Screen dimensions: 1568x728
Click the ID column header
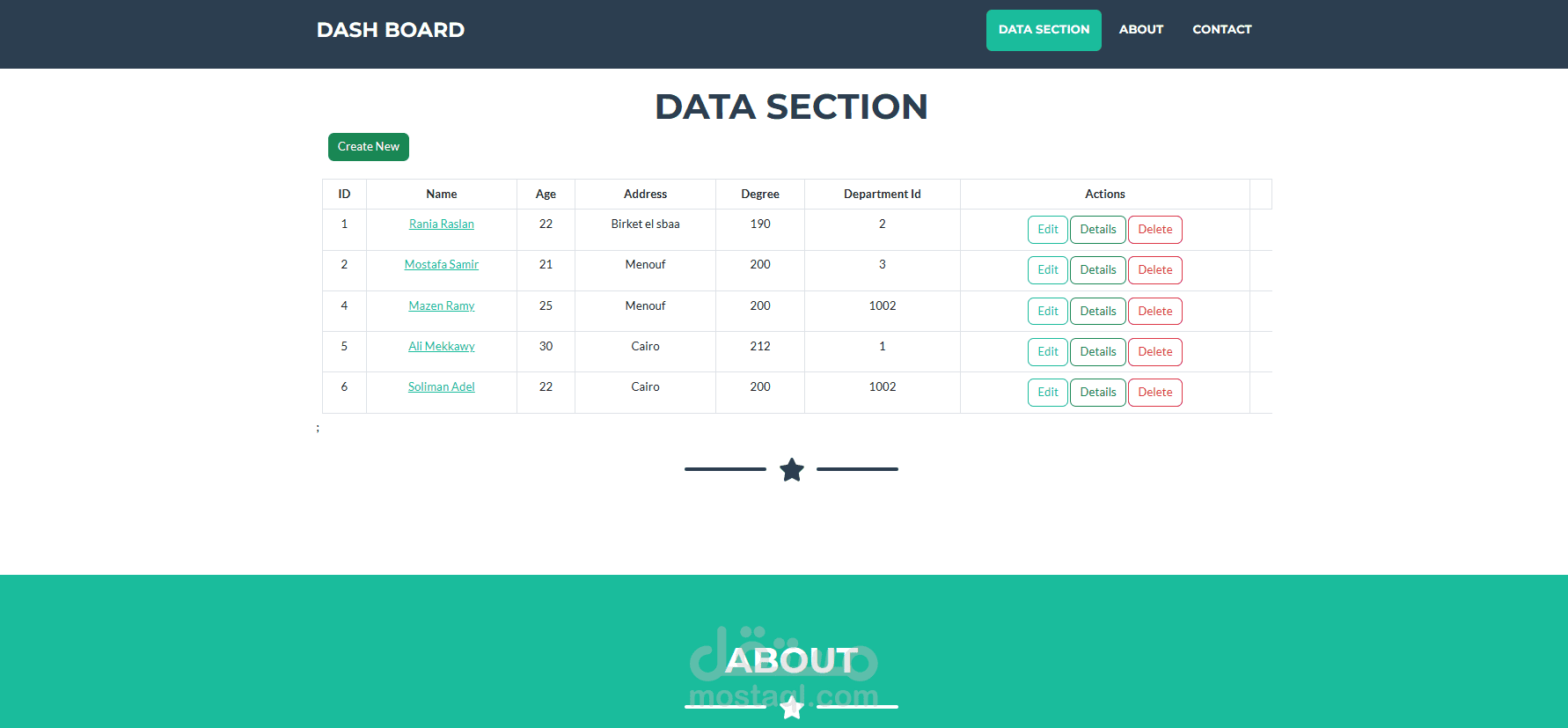tap(344, 195)
